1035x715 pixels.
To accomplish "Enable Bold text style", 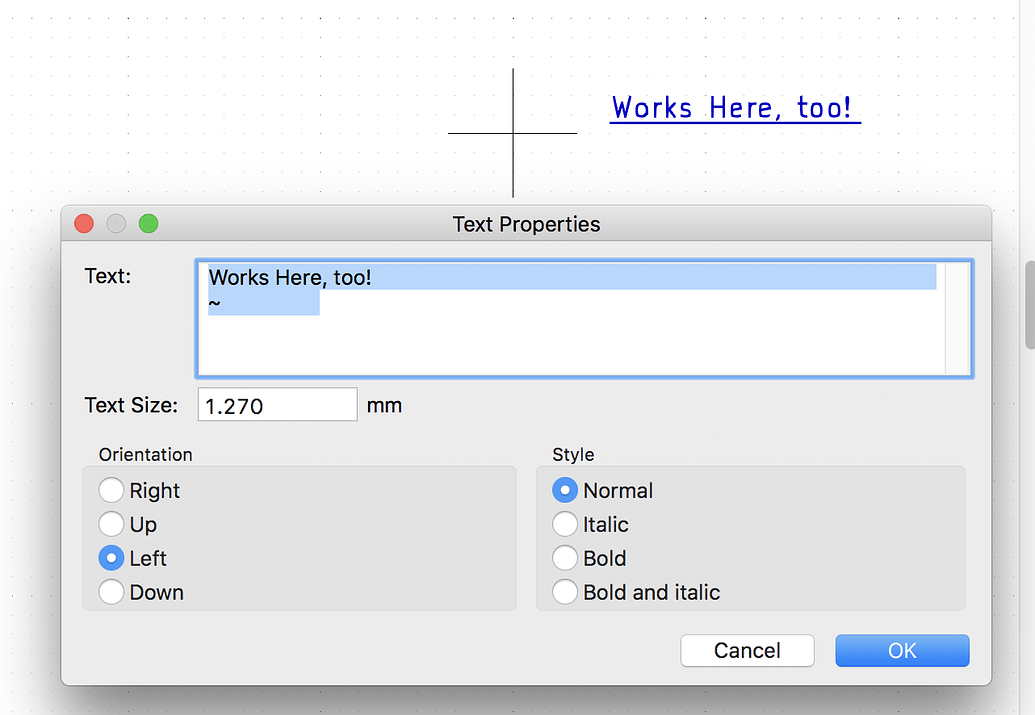I will tap(566, 558).
